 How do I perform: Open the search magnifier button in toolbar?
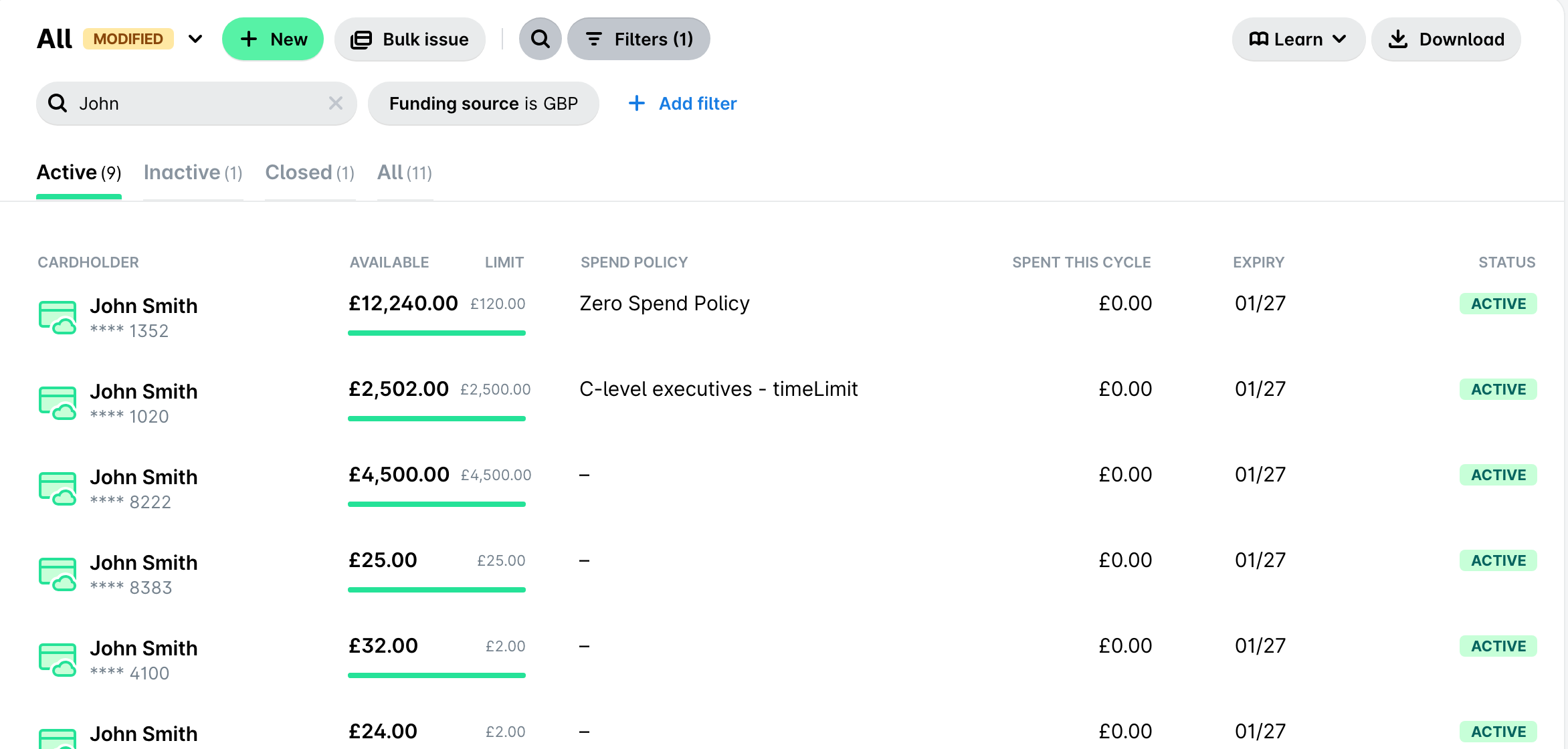(540, 39)
